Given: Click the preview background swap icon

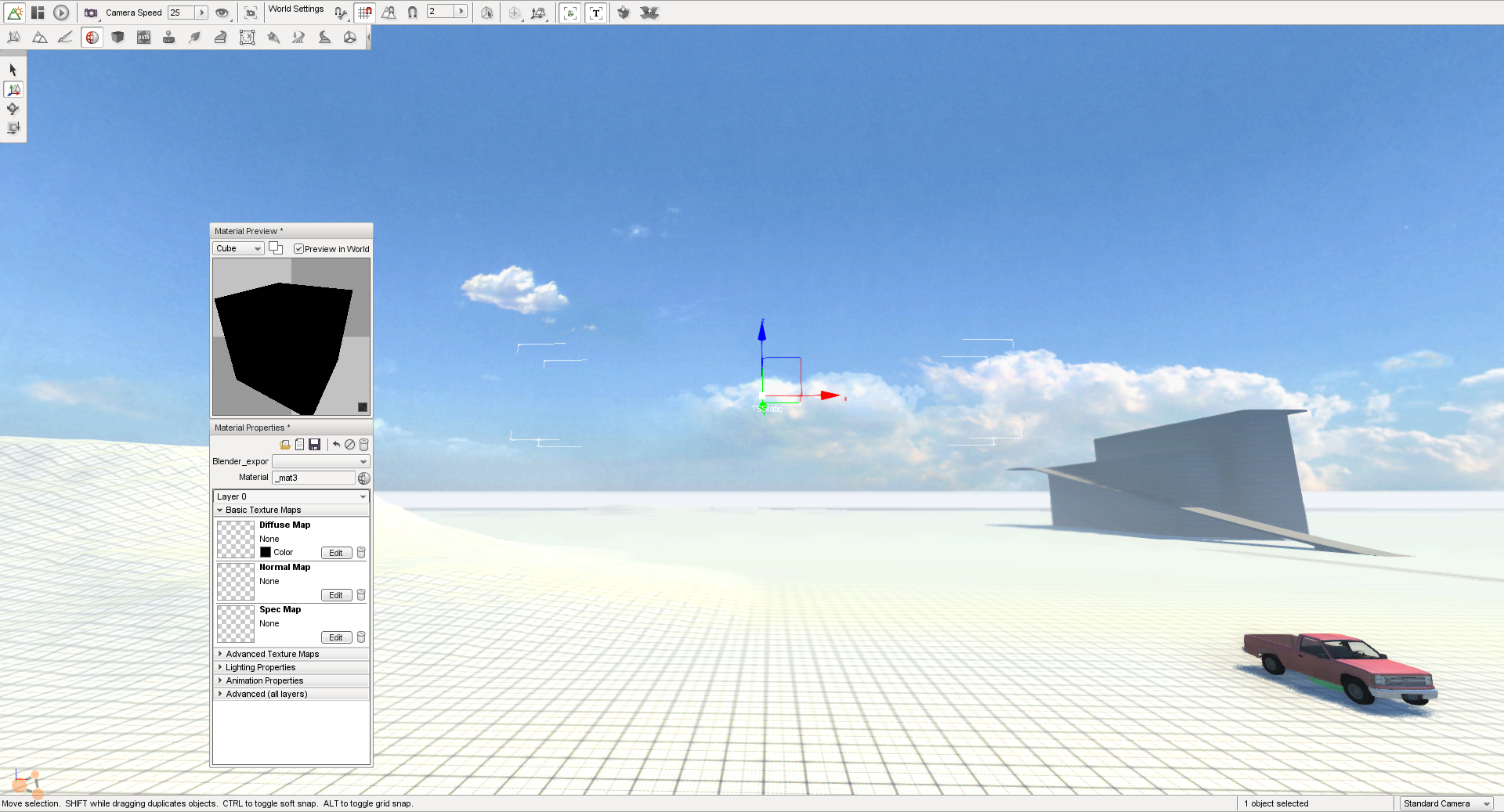Looking at the screenshot, I should [276, 248].
